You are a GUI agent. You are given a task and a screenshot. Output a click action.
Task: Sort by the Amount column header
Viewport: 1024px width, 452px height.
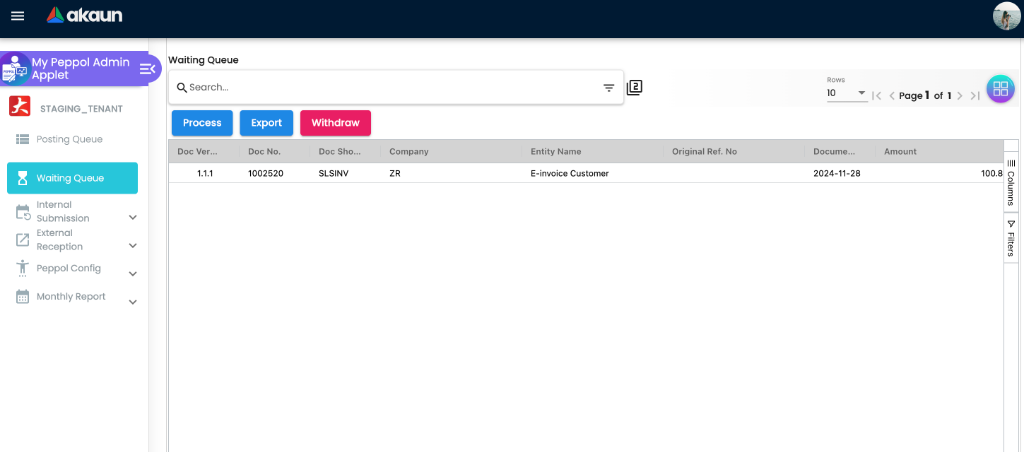[938, 152]
